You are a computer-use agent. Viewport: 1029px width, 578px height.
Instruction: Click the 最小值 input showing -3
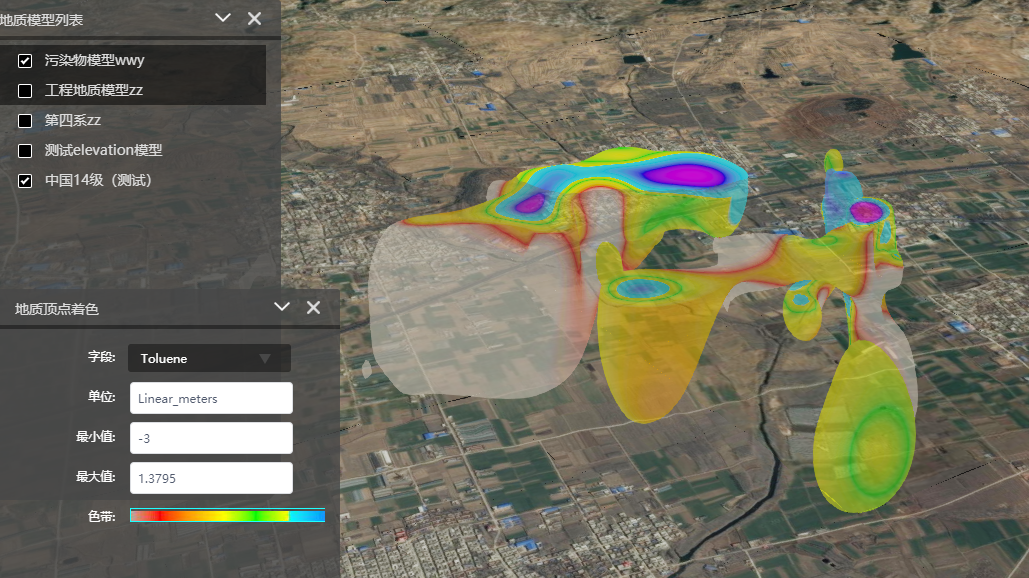tap(211, 438)
